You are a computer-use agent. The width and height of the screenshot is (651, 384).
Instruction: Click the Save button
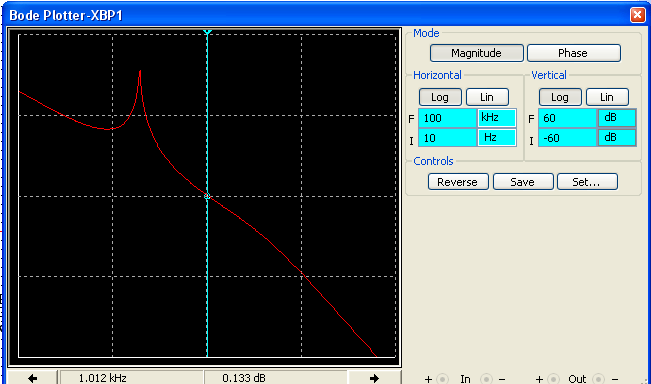pyautogui.click(x=523, y=182)
